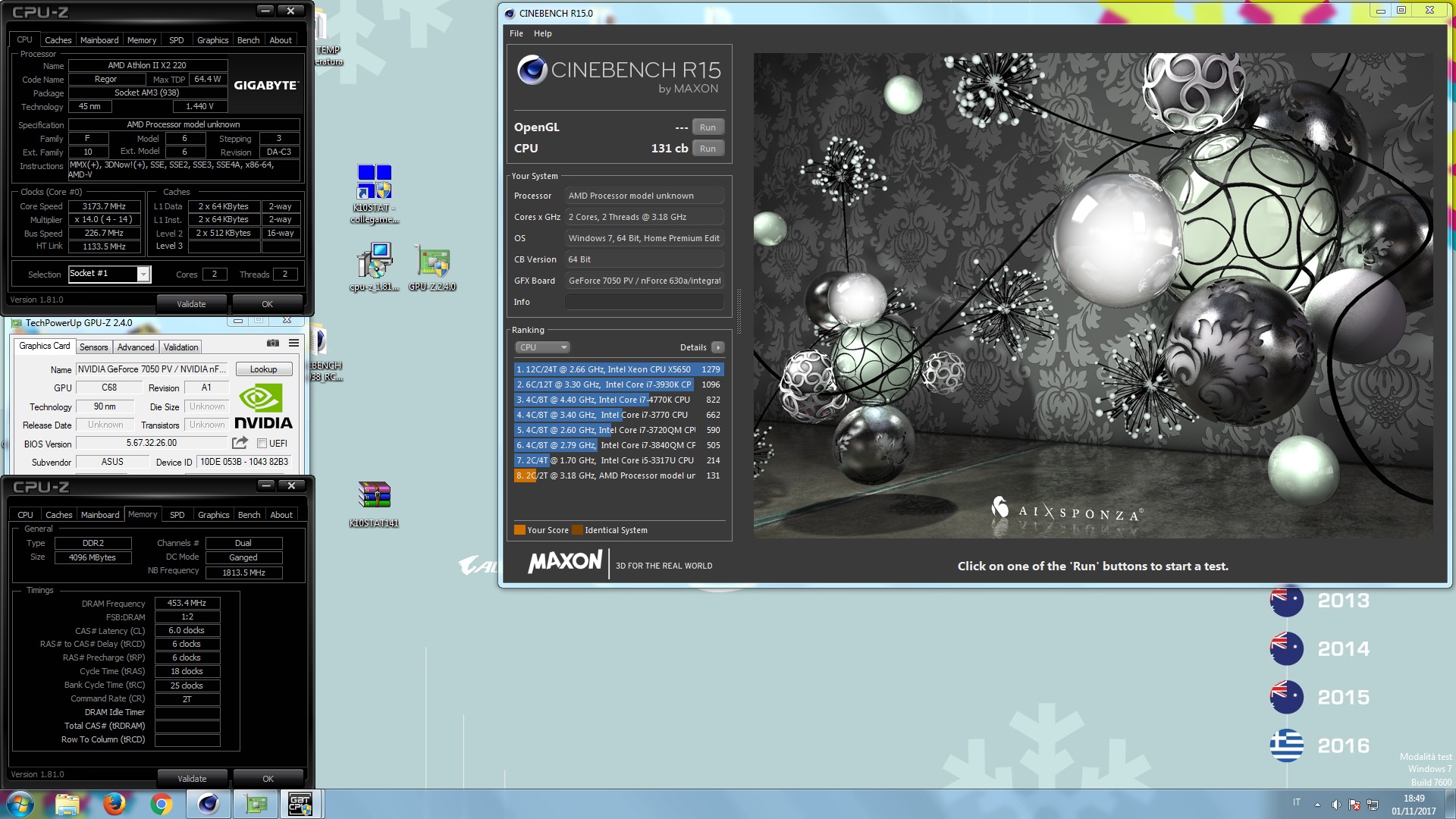Open the Windows Start menu

[x=20, y=804]
